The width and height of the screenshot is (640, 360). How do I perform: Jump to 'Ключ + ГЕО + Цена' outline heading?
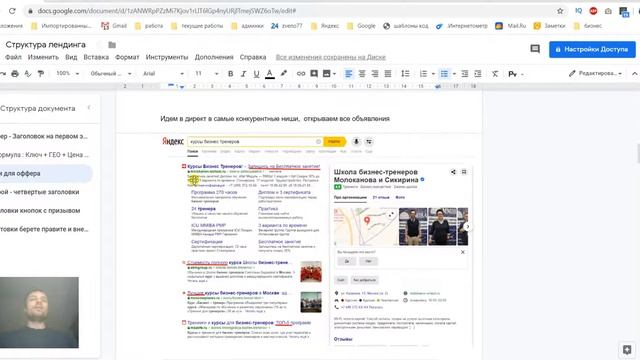(44, 155)
